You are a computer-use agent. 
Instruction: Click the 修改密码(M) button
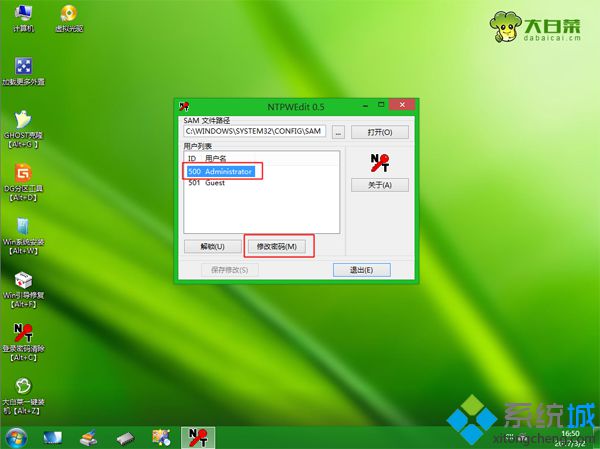pyautogui.click(x=277, y=246)
